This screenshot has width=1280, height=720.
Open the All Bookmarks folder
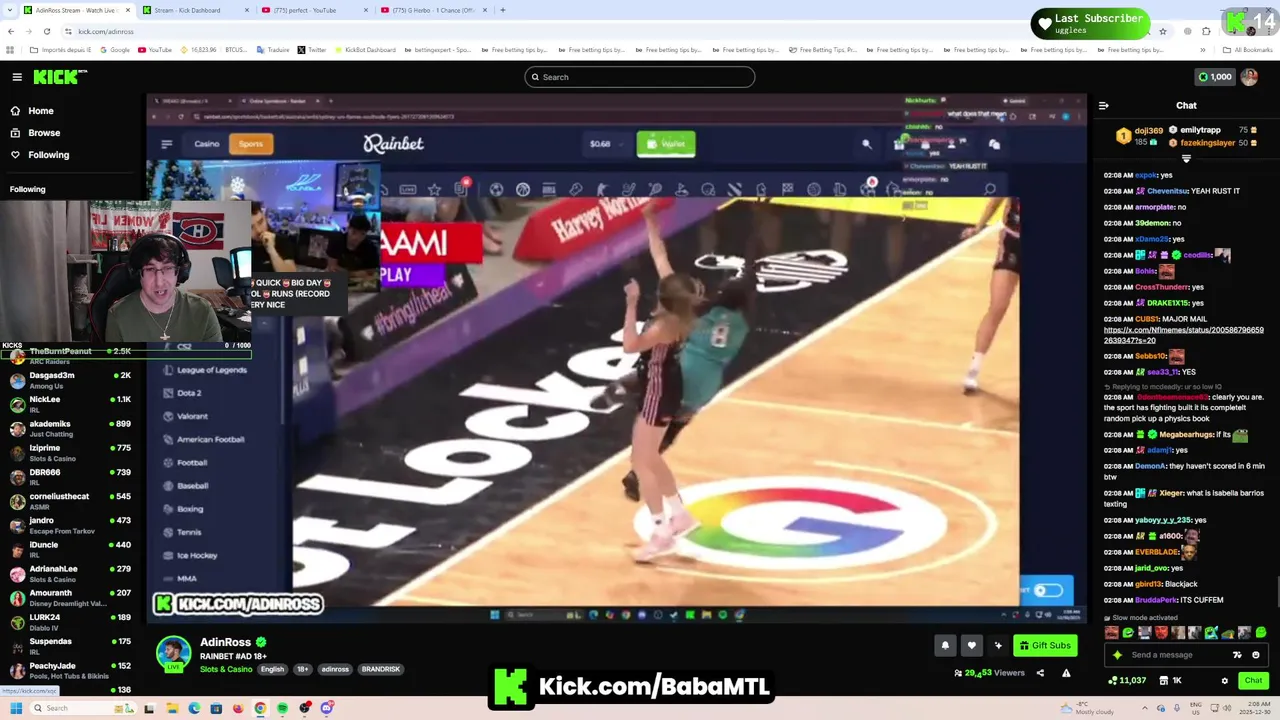coord(1248,50)
